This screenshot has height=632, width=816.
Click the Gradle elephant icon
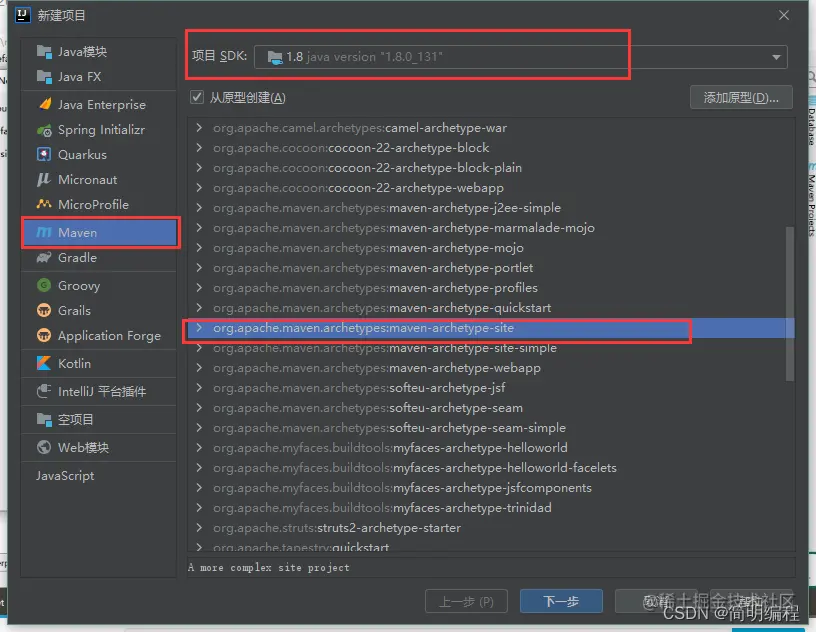tap(44, 258)
